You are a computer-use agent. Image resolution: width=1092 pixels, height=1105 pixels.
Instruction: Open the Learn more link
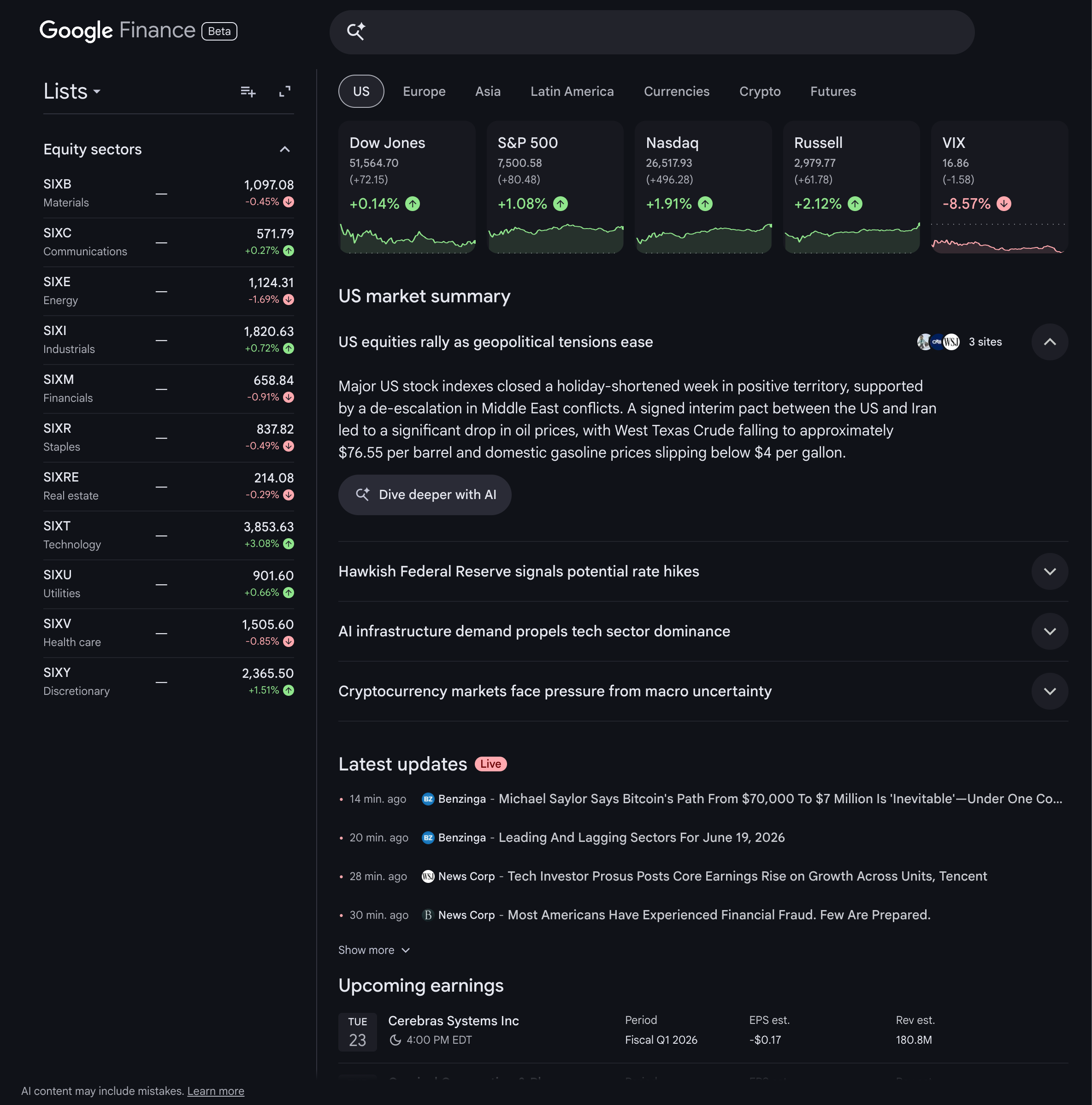(216, 1091)
